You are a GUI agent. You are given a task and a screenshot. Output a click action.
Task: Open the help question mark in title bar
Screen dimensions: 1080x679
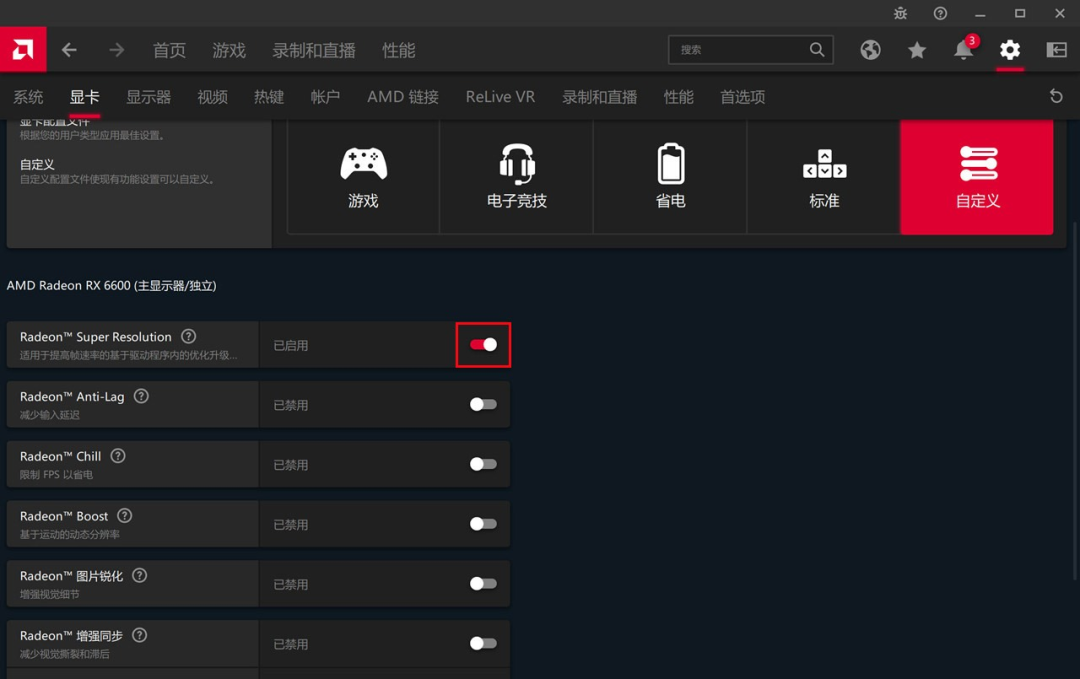coord(940,13)
